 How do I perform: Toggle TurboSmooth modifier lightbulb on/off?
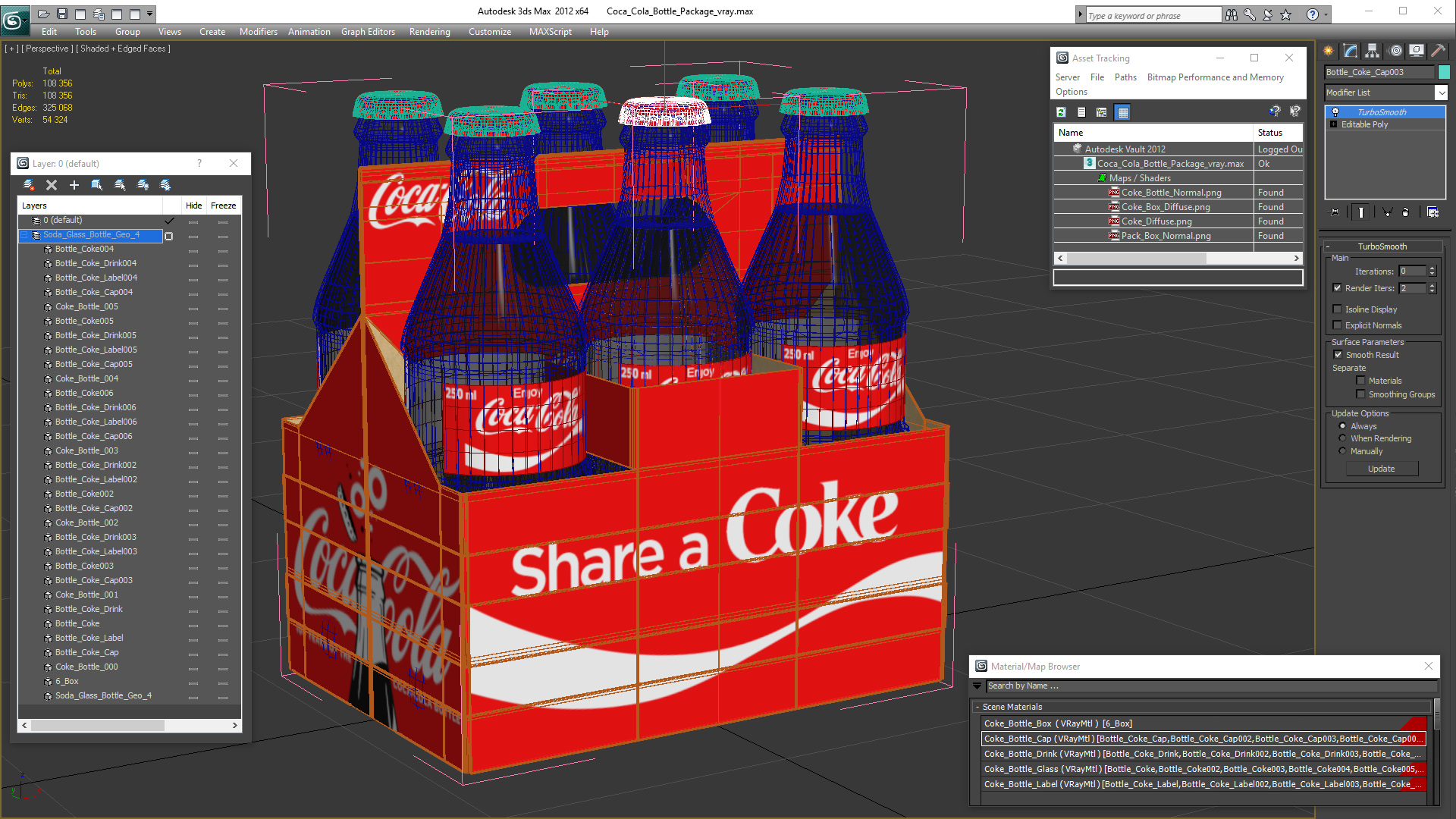1335,112
